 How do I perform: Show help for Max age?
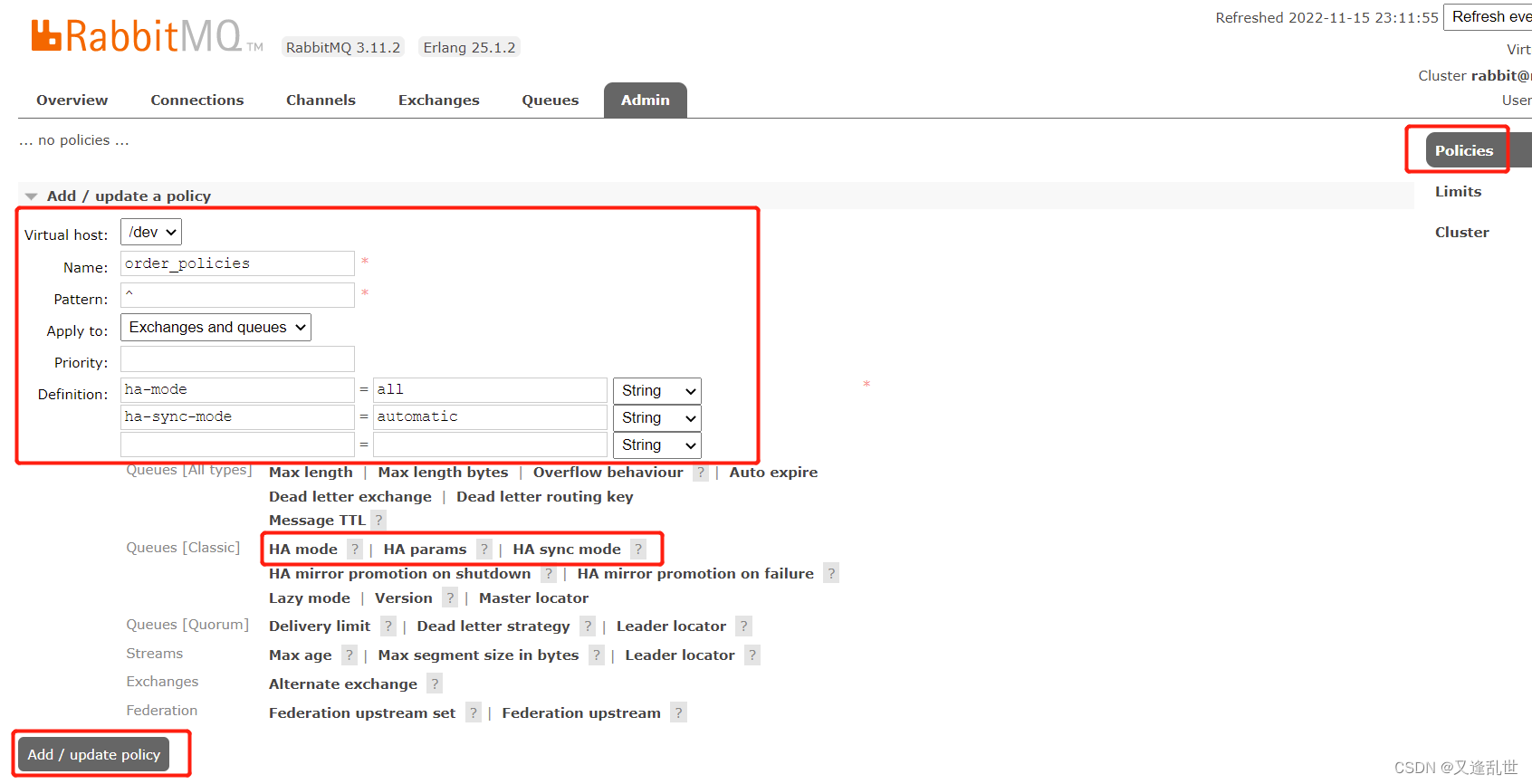[x=349, y=655]
